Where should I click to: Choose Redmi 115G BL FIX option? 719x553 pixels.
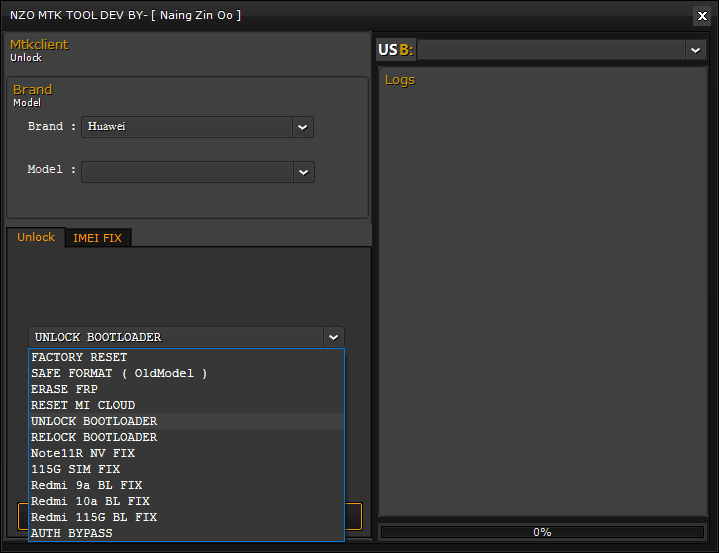(x=94, y=517)
